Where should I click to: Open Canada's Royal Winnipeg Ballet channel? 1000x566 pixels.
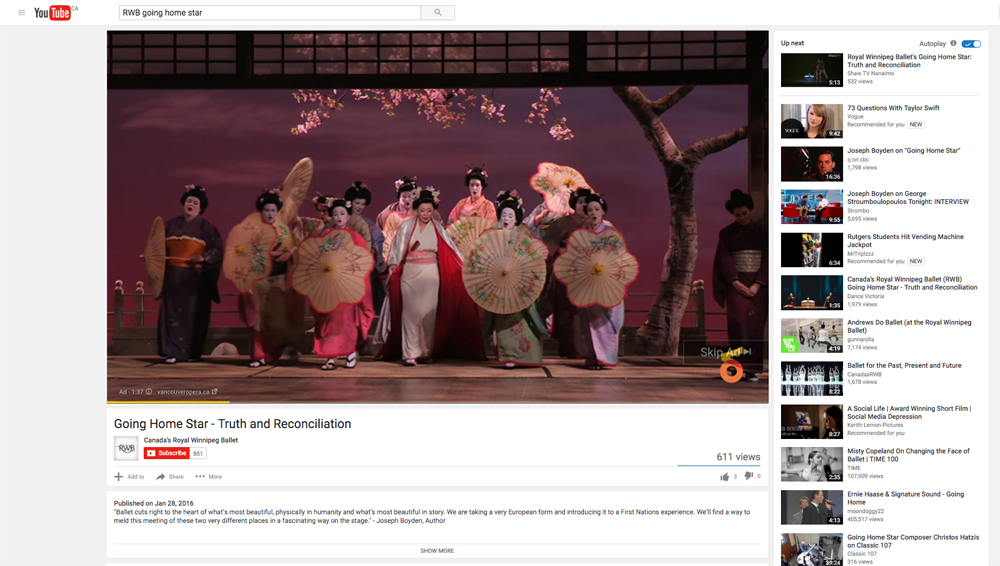pos(191,440)
